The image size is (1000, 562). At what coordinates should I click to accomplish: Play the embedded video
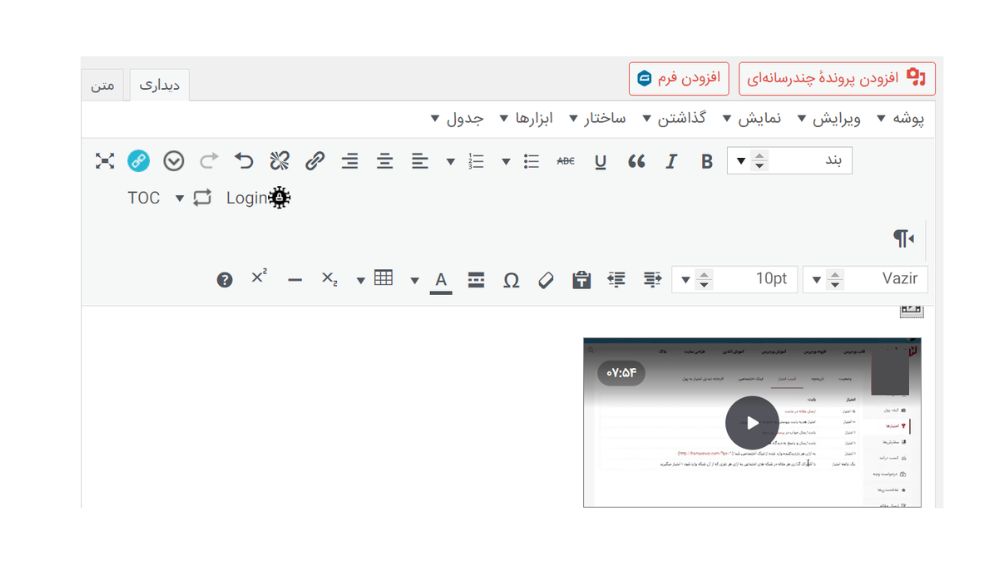(752, 422)
